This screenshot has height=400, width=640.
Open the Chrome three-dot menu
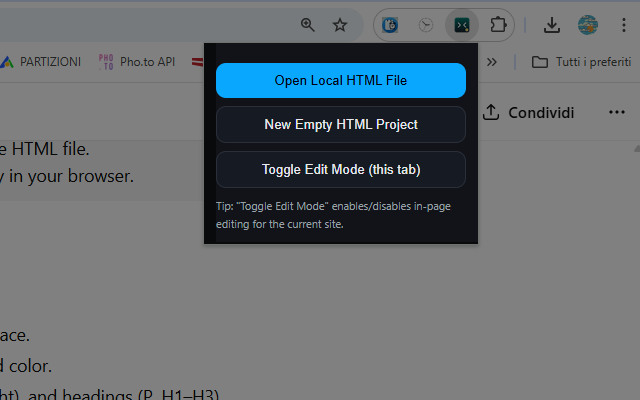click(624, 25)
